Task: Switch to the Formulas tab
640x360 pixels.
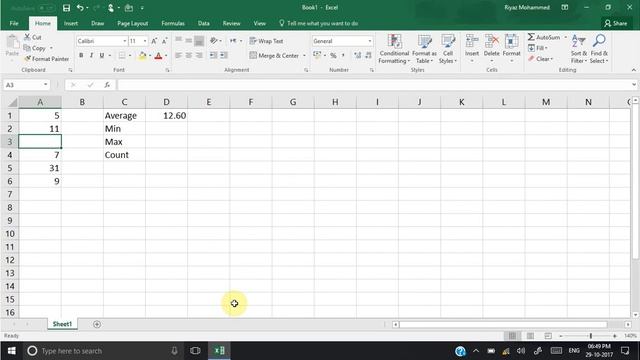Action: pos(173,24)
